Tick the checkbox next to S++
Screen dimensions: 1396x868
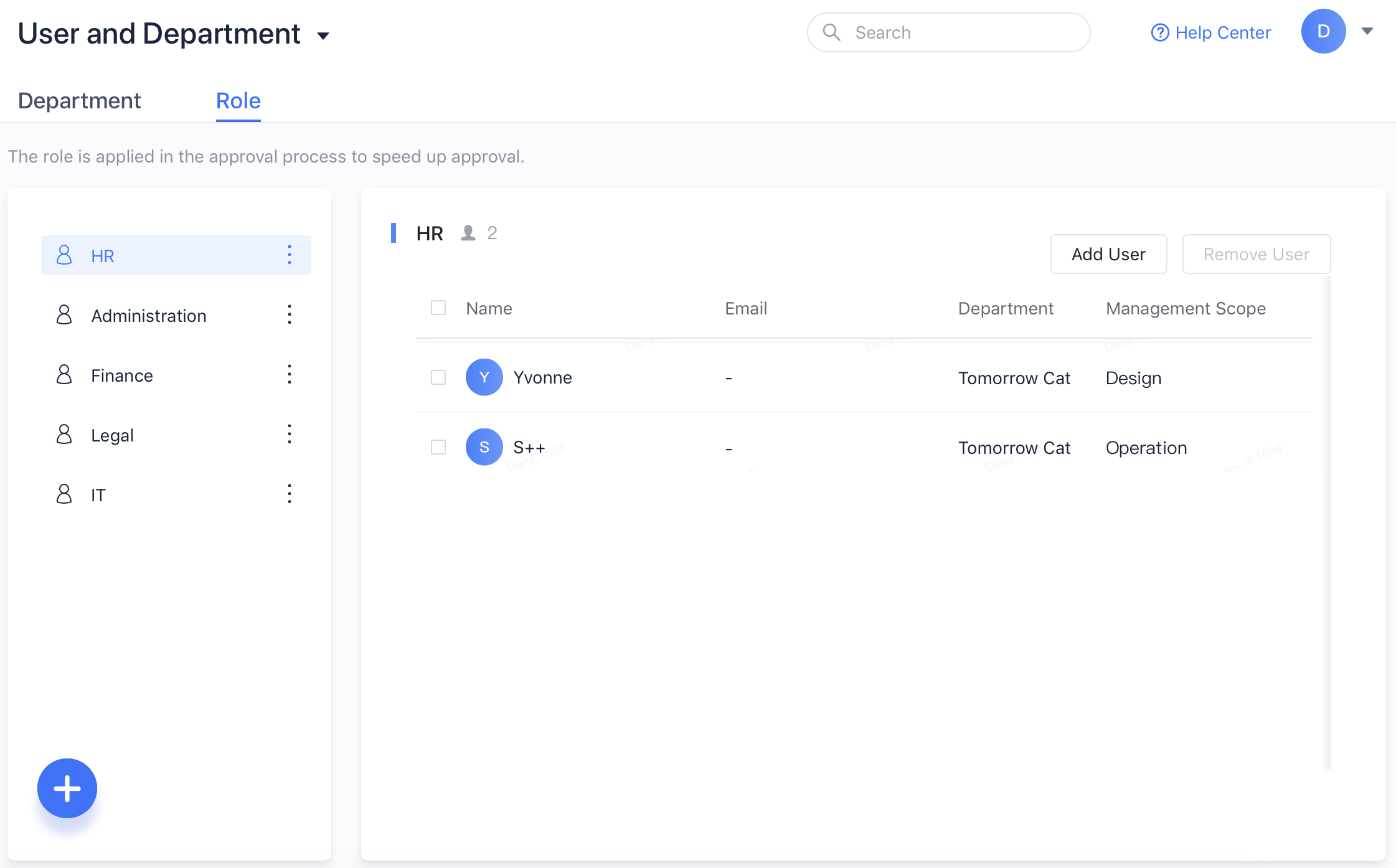click(x=438, y=447)
